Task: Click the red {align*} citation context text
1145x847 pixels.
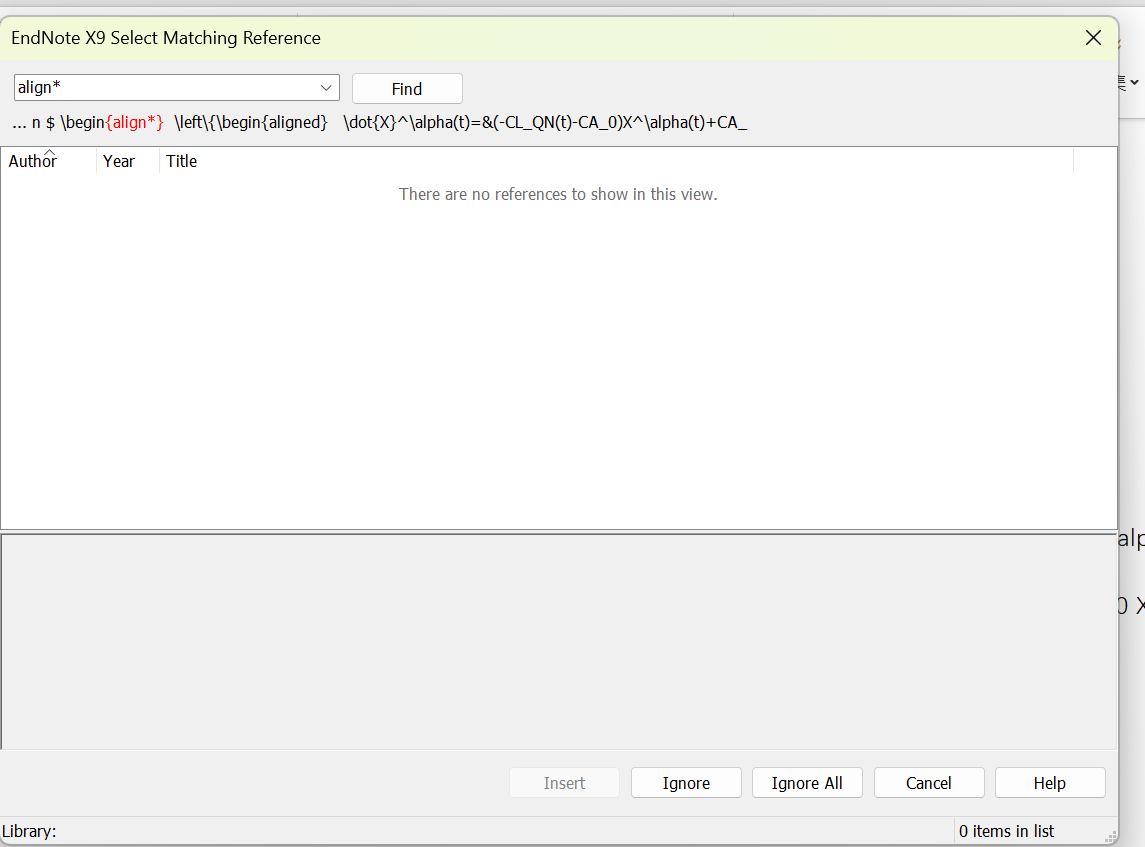Action: point(135,122)
